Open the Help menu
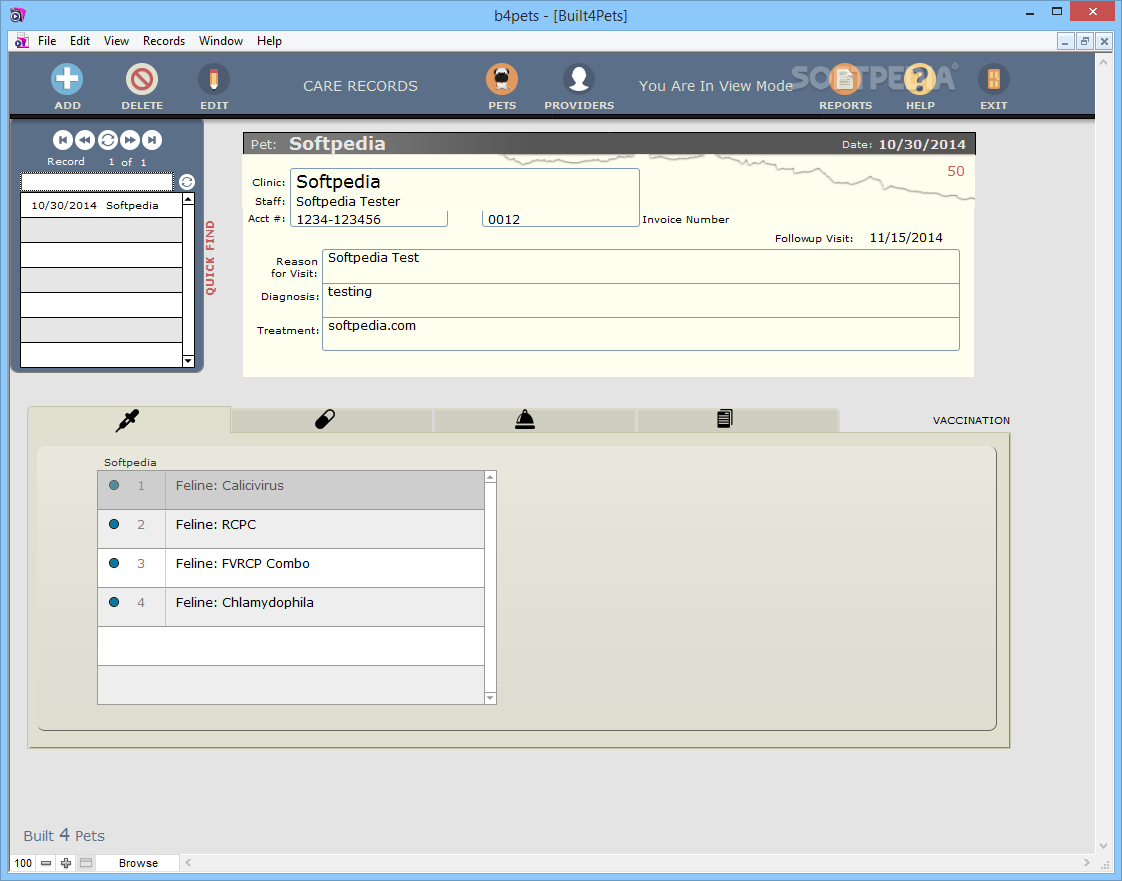1122x881 pixels. (x=269, y=41)
